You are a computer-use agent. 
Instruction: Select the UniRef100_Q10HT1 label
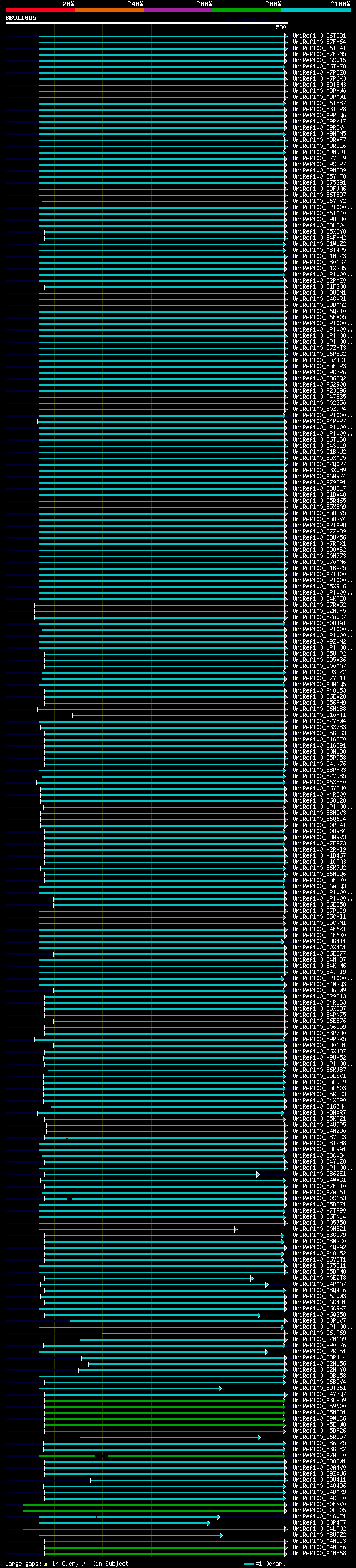(319, 715)
